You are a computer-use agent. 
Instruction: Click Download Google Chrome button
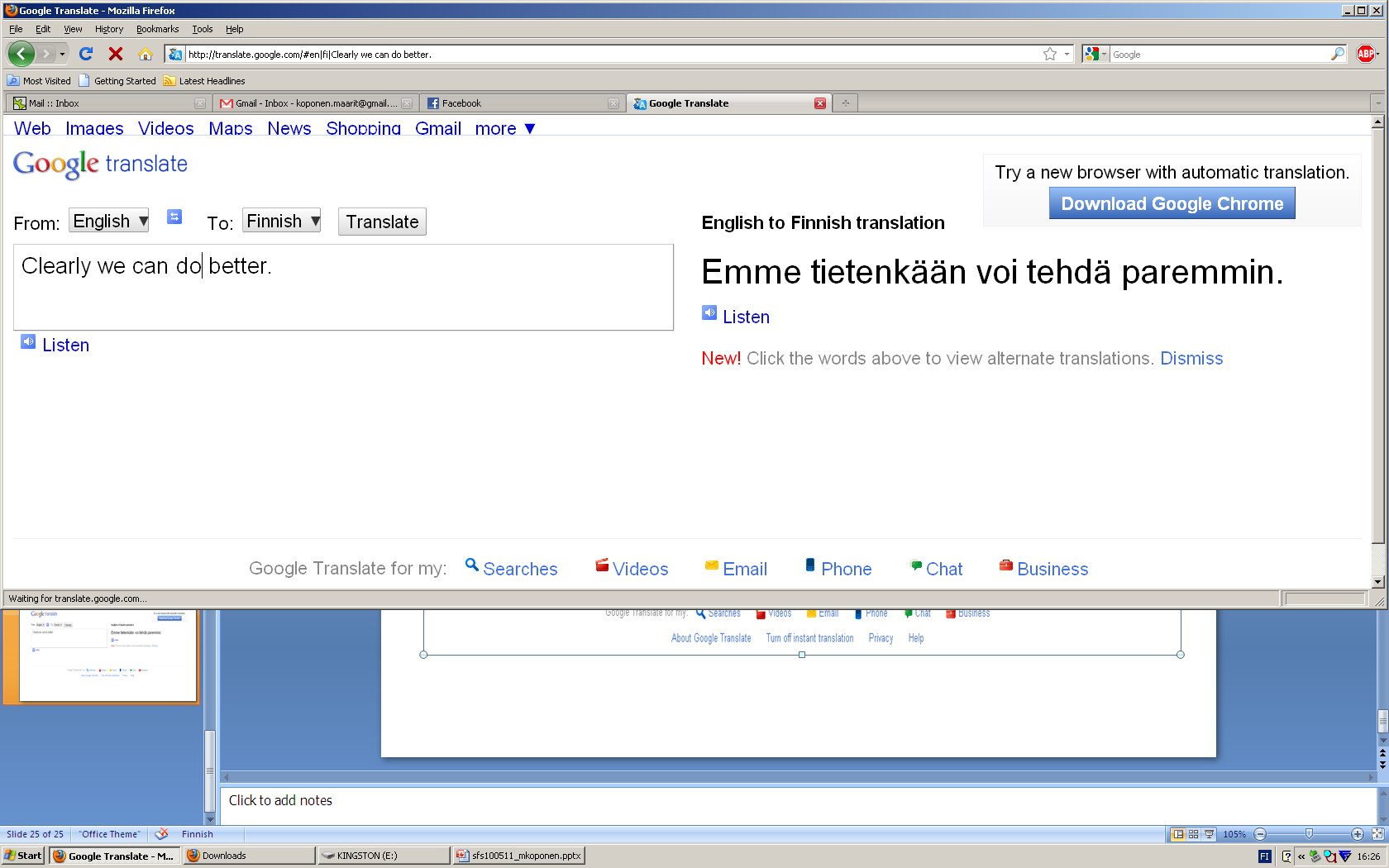pos(1172,203)
